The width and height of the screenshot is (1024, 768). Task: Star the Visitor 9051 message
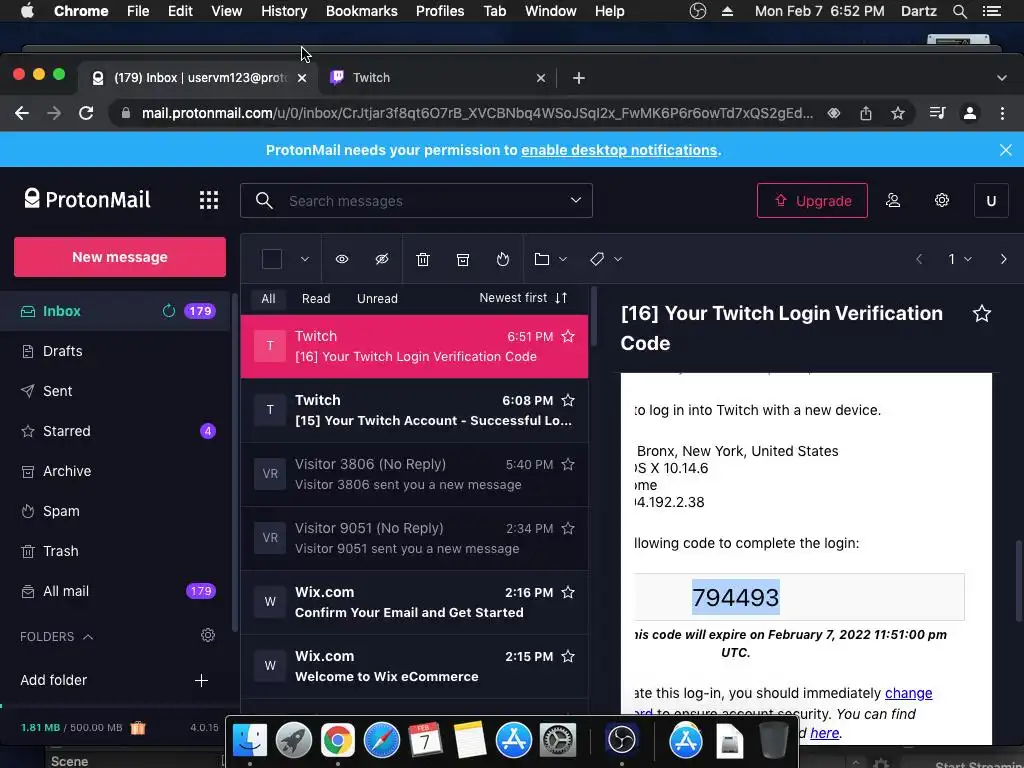568,528
